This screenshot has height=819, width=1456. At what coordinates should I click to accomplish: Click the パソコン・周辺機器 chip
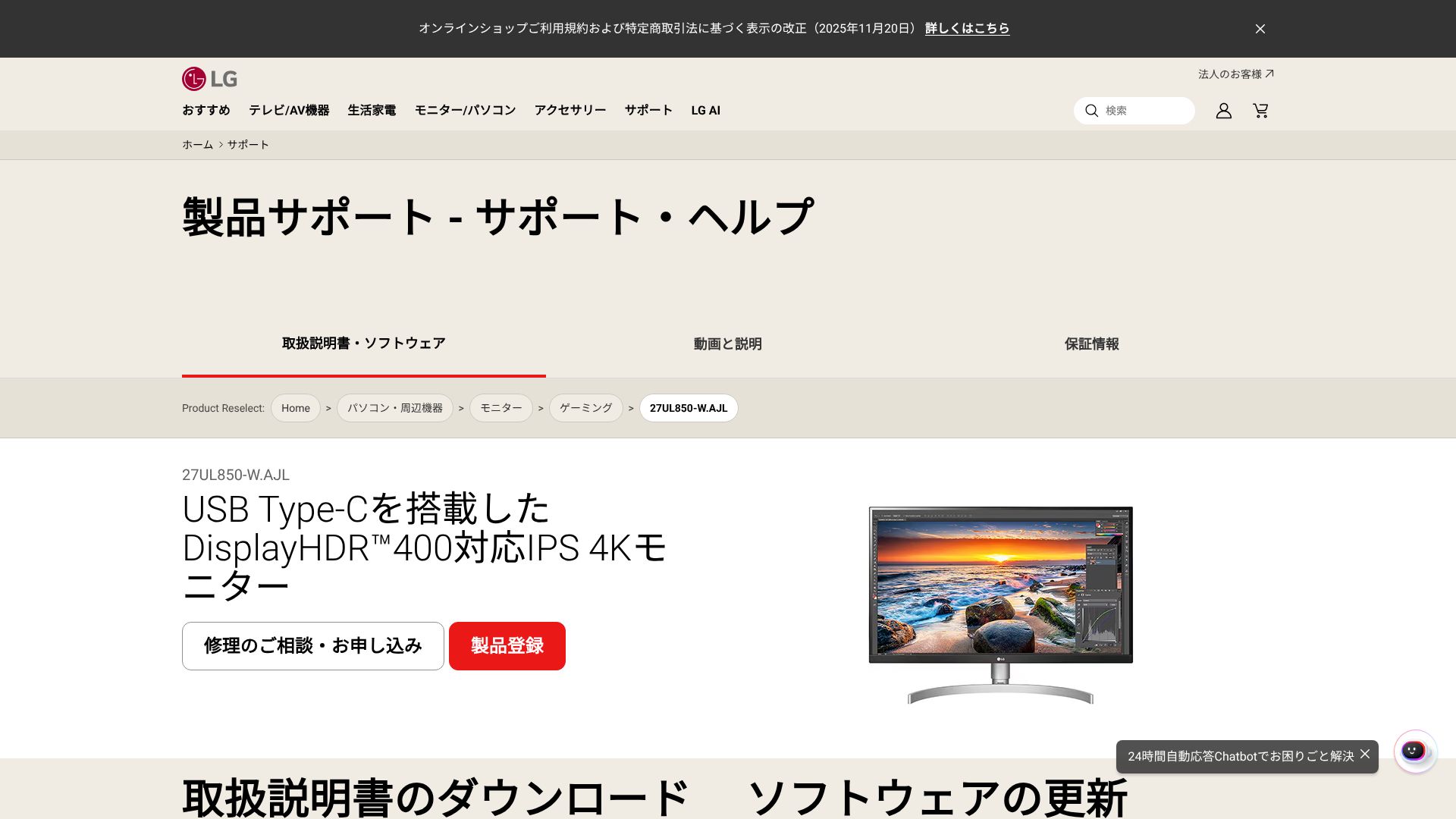point(395,408)
